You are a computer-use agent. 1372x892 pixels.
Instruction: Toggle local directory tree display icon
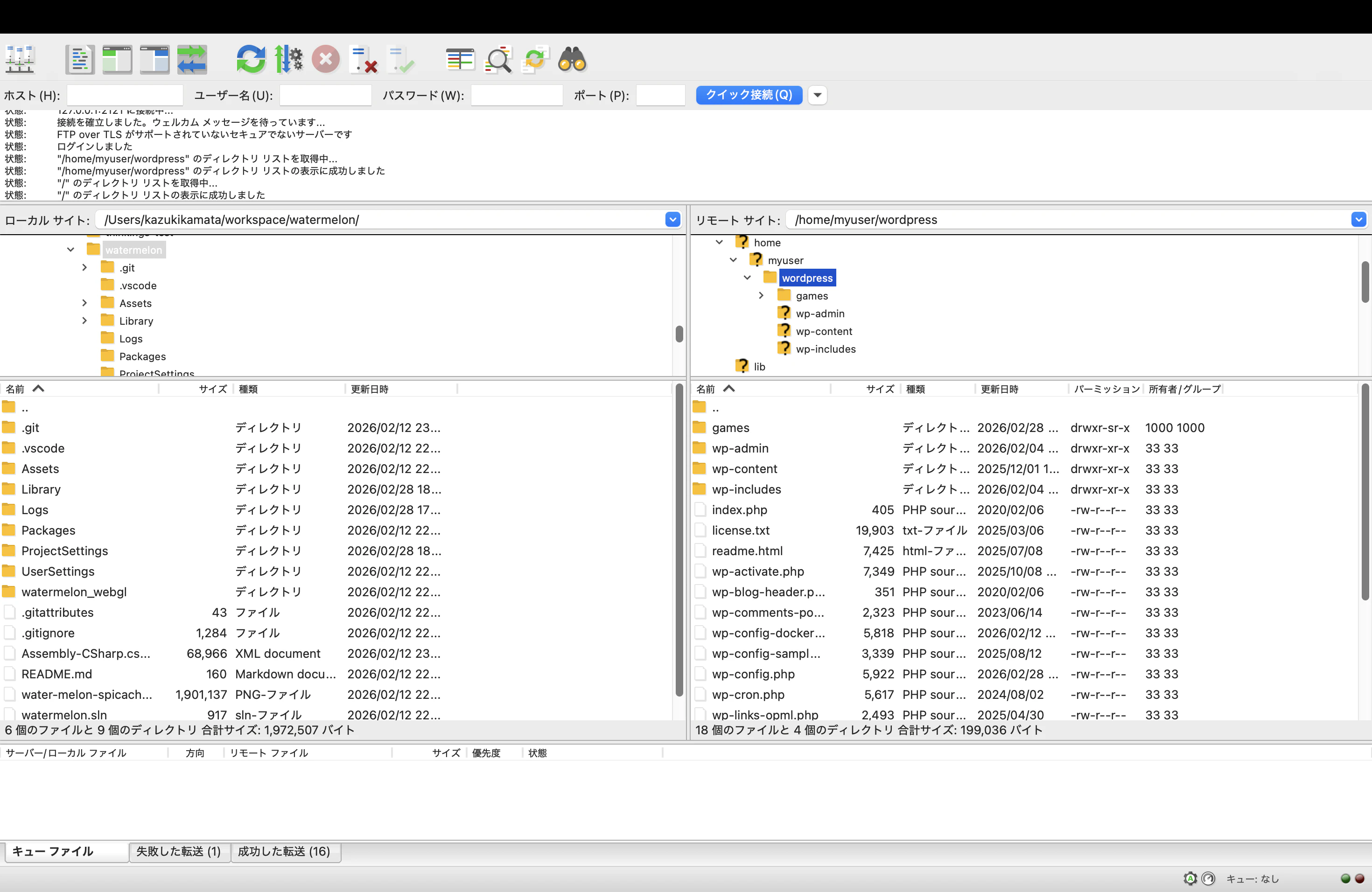click(117, 59)
